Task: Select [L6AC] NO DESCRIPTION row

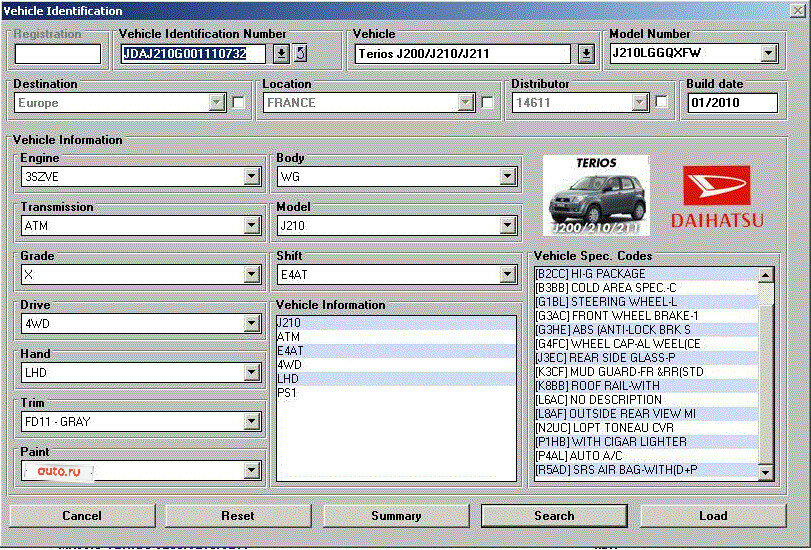Action: pos(647,399)
